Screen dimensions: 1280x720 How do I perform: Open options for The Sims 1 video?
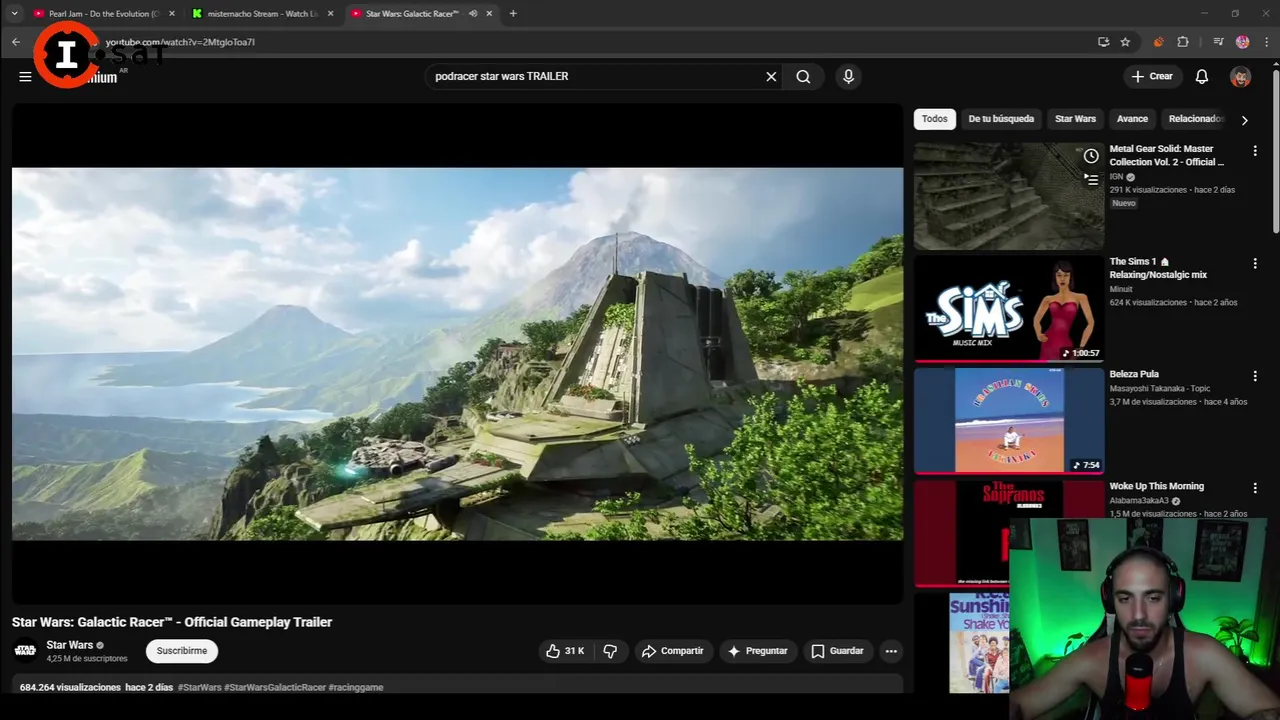[1255, 264]
